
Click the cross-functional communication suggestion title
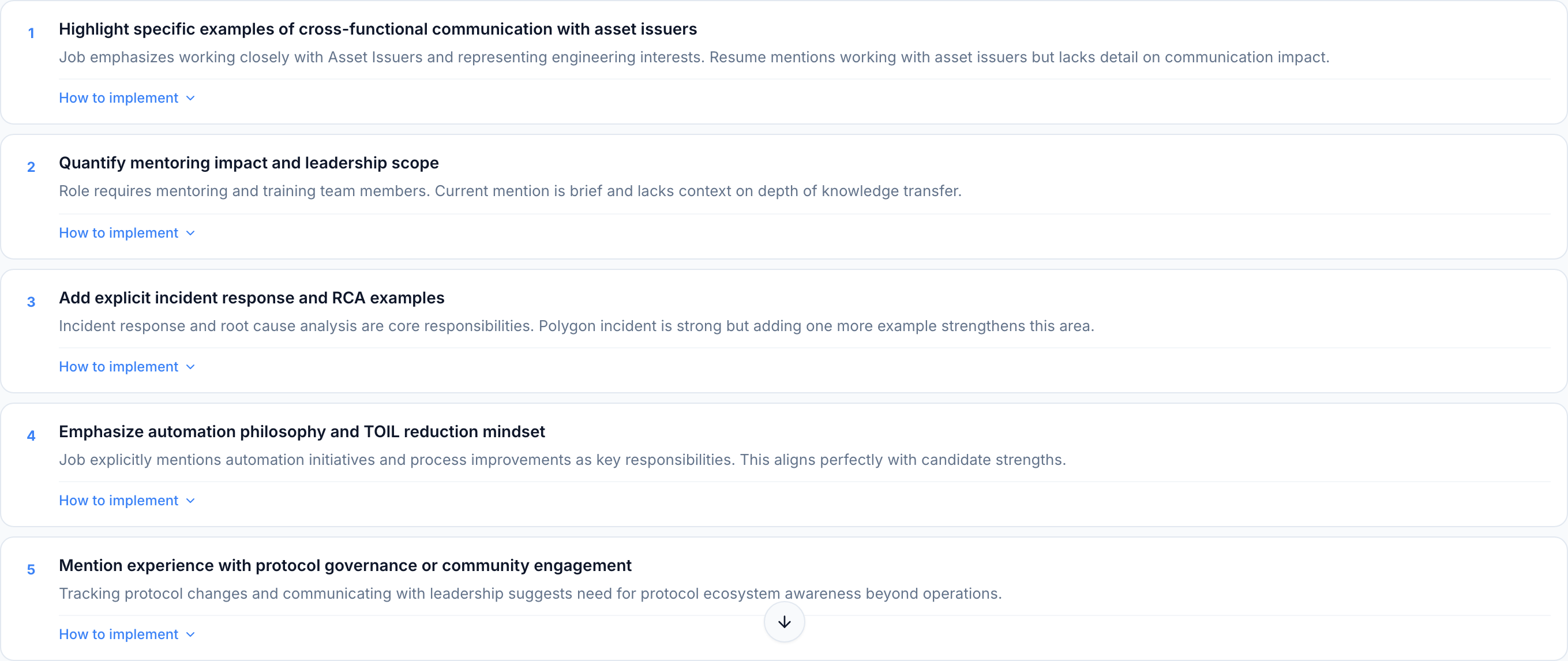tap(377, 29)
